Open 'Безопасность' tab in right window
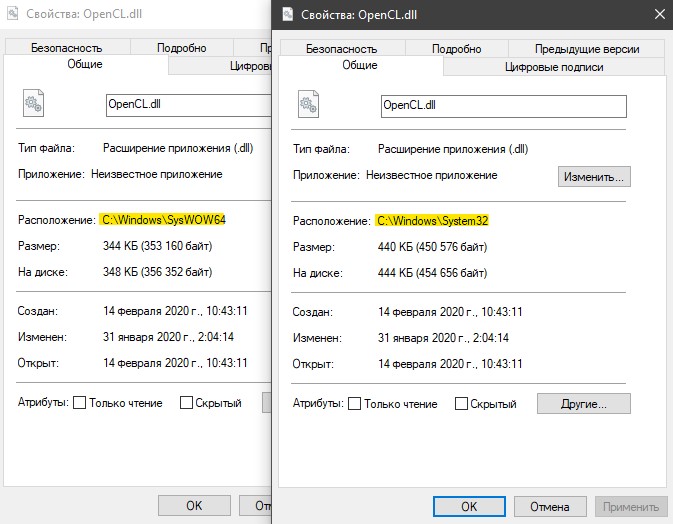 coord(342,49)
